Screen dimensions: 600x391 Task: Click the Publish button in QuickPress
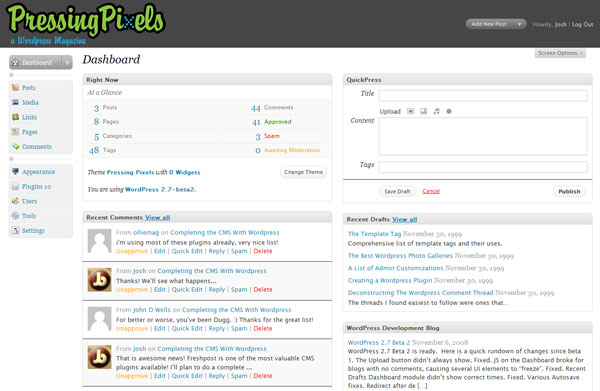point(569,191)
